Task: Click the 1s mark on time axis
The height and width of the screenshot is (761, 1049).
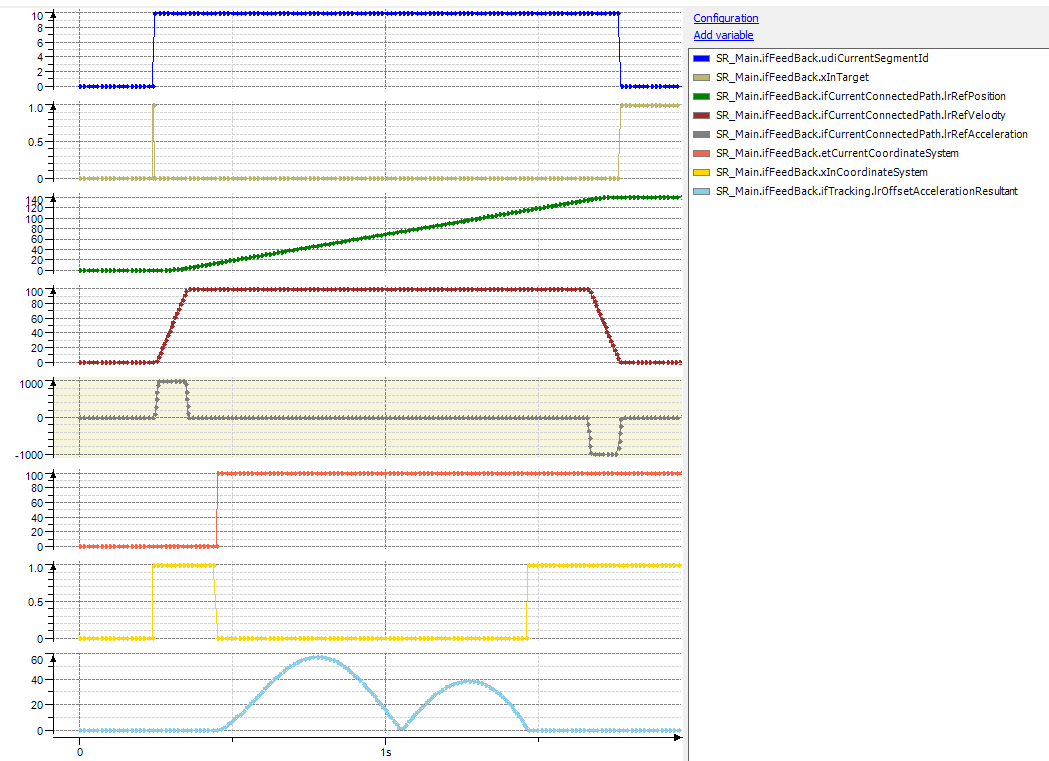Action: [386, 752]
